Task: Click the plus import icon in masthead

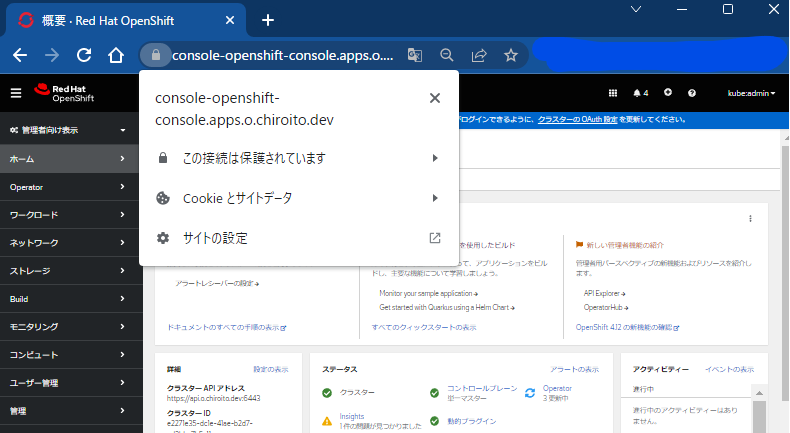Action: click(x=668, y=92)
